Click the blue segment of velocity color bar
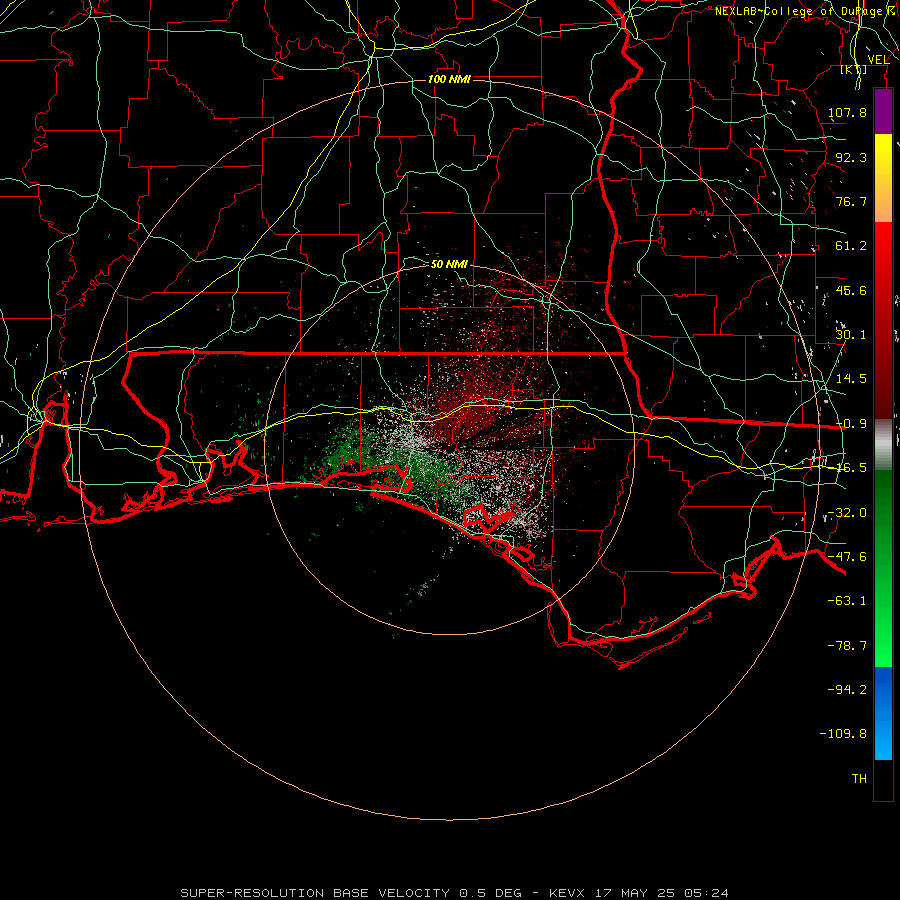This screenshot has height=900, width=900. [x=883, y=713]
